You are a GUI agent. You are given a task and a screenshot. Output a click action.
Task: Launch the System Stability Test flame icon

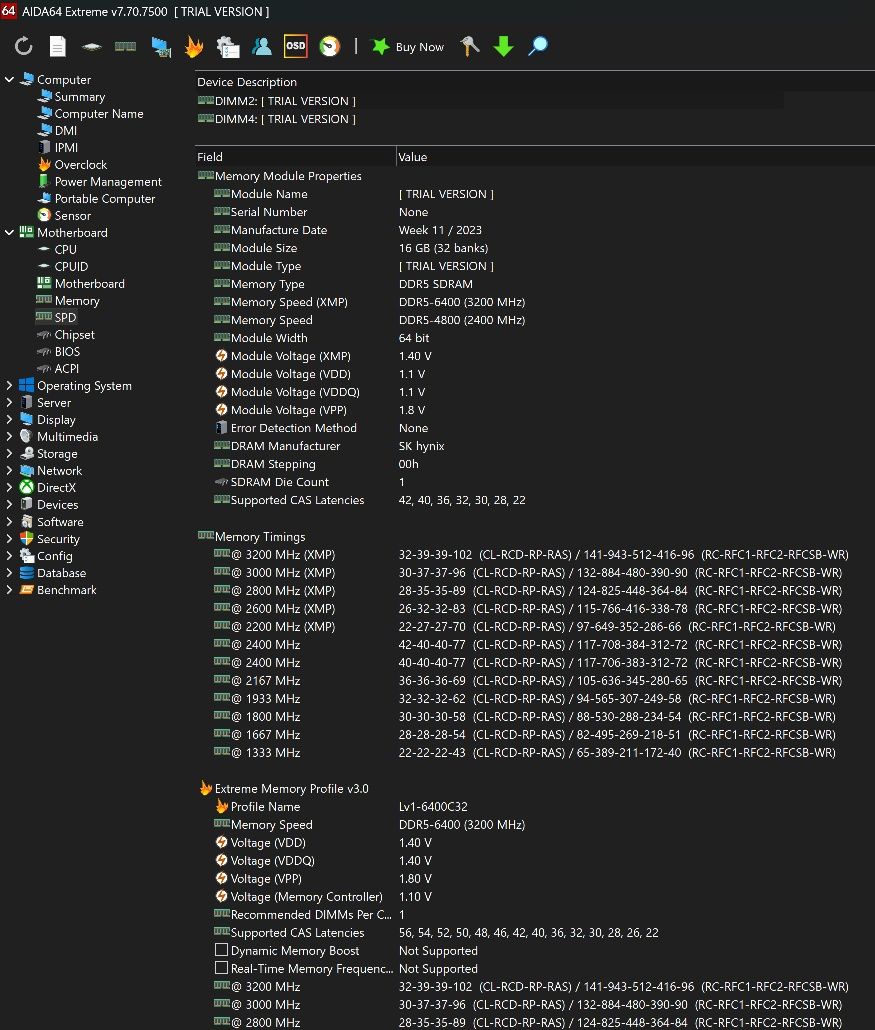[x=194, y=47]
